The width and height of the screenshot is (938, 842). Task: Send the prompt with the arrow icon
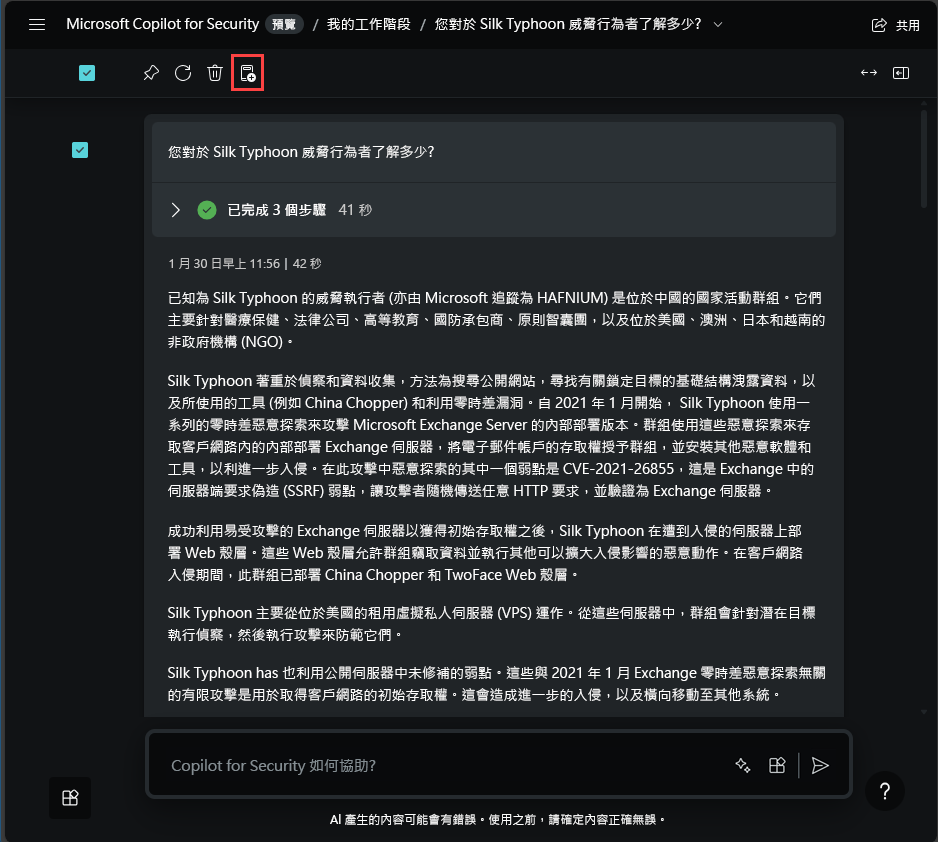click(x=820, y=765)
